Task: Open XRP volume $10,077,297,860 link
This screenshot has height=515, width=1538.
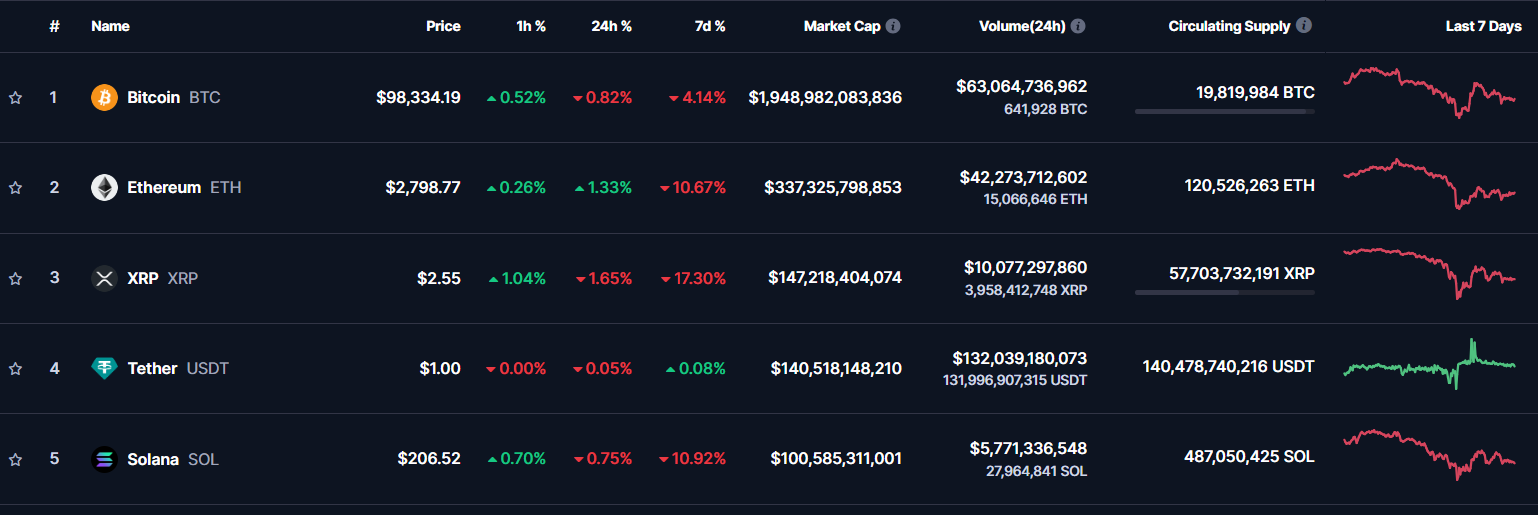Action: (x=1025, y=267)
